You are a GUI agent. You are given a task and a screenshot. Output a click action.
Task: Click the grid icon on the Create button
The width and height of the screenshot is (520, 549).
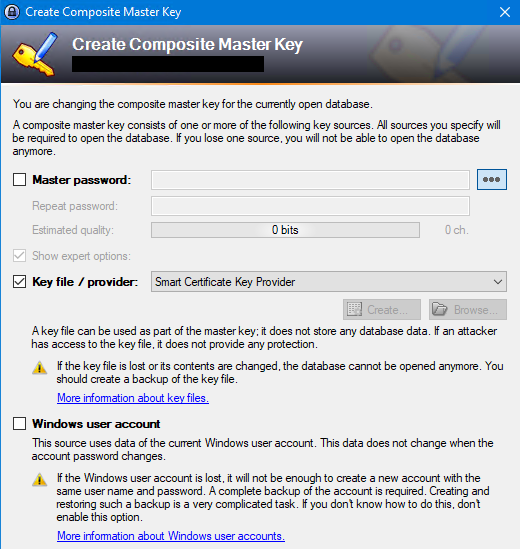(x=354, y=310)
